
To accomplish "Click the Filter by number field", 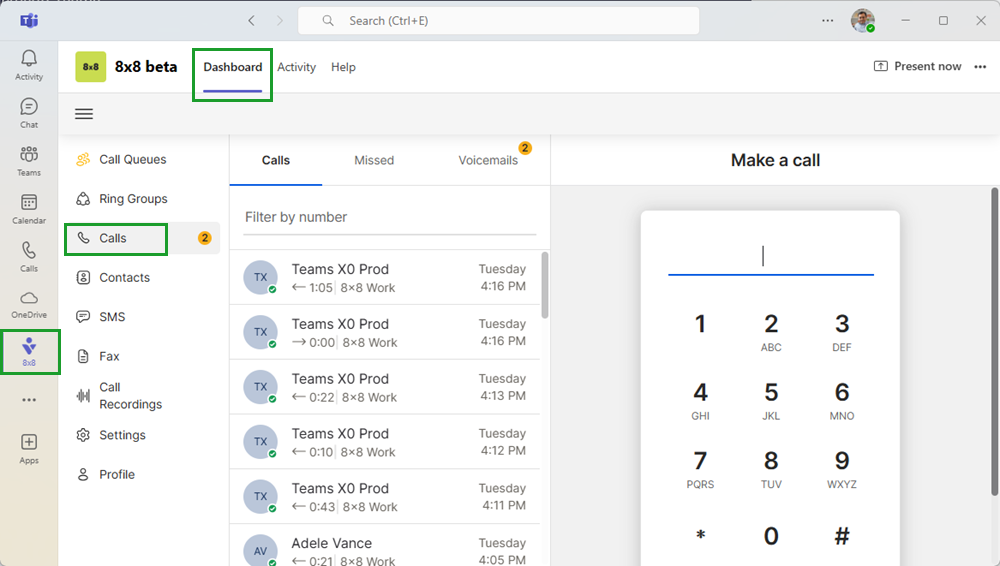I will point(390,217).
